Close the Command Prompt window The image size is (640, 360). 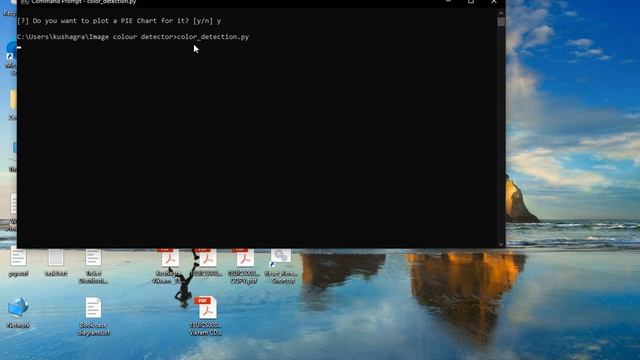pos(494,2)
